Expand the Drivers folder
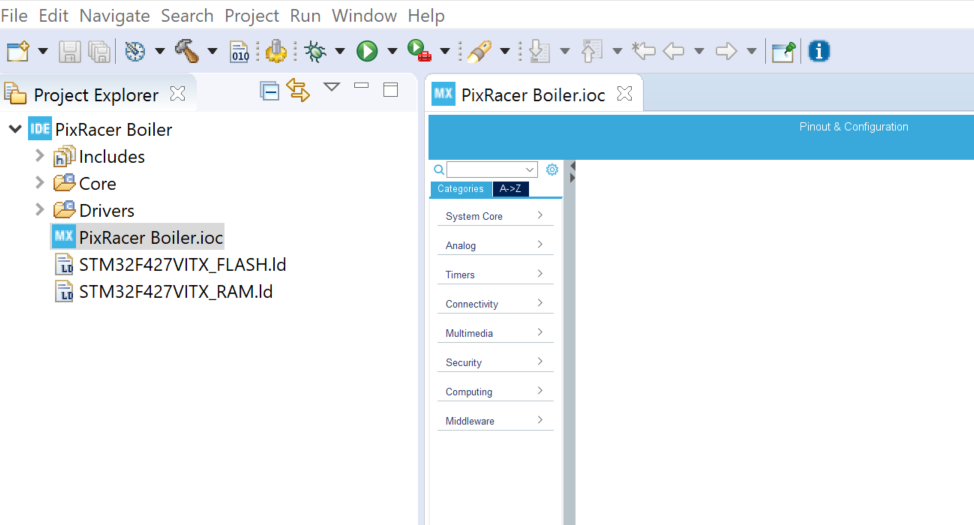This screenshot has width=974, height=525. pos(40,210)
